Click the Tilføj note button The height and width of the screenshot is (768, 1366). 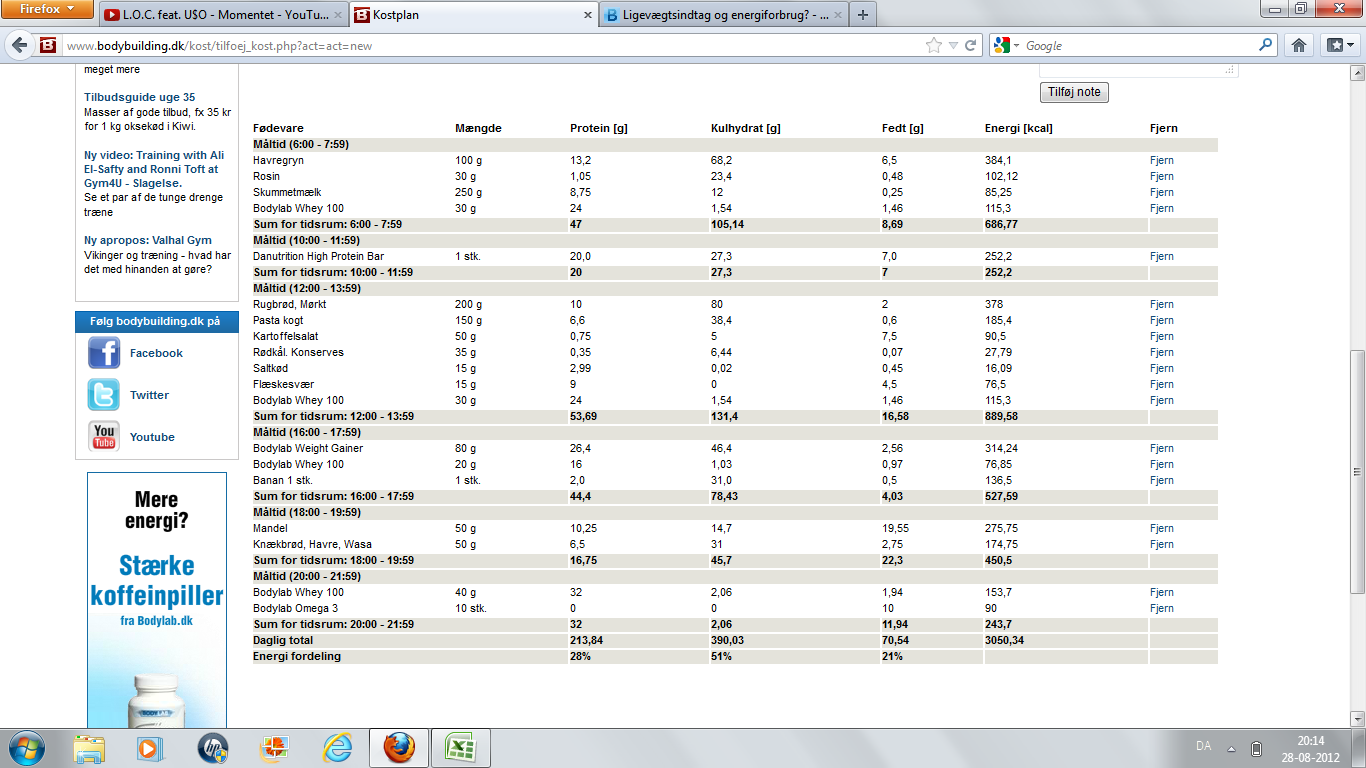[1074, 92]
